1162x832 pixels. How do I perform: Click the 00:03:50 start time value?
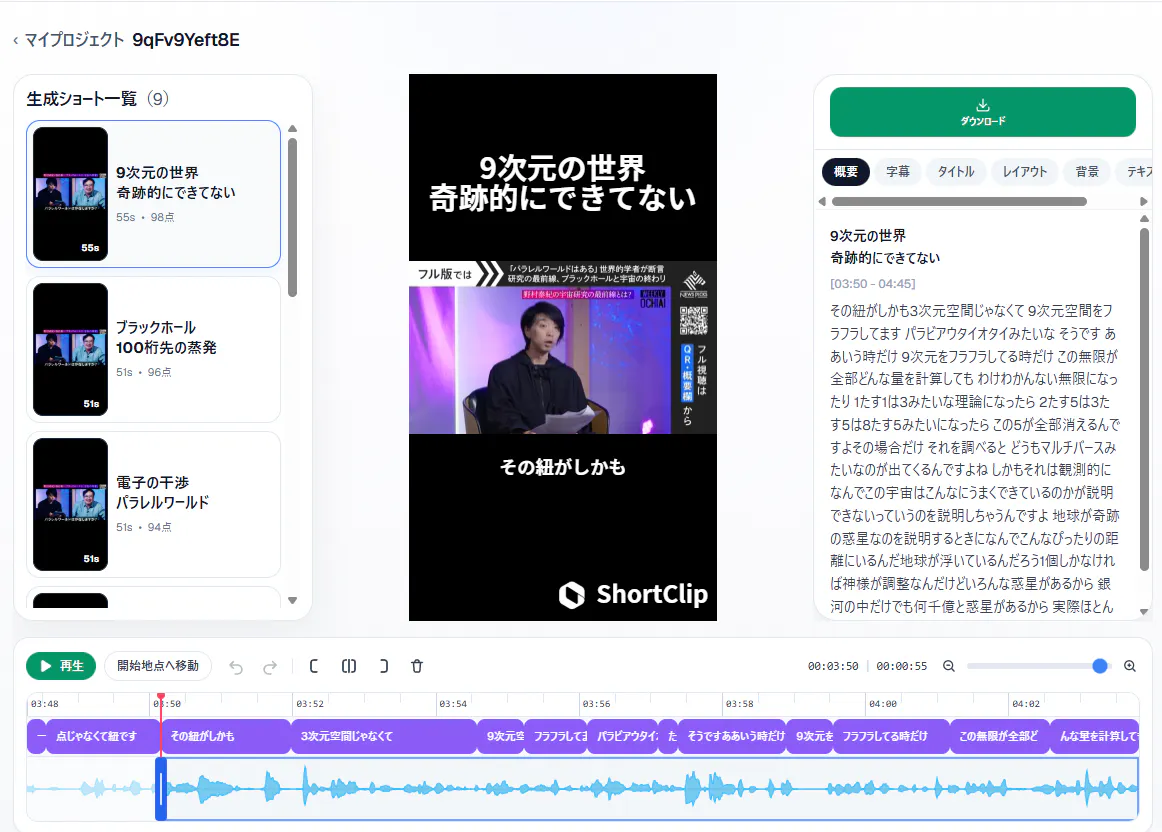point(833,666)
